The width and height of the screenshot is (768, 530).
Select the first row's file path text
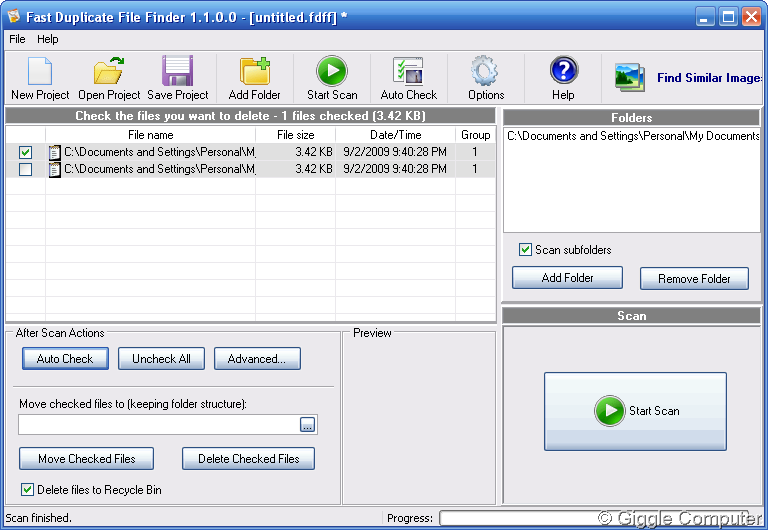[x=160, y=152]
